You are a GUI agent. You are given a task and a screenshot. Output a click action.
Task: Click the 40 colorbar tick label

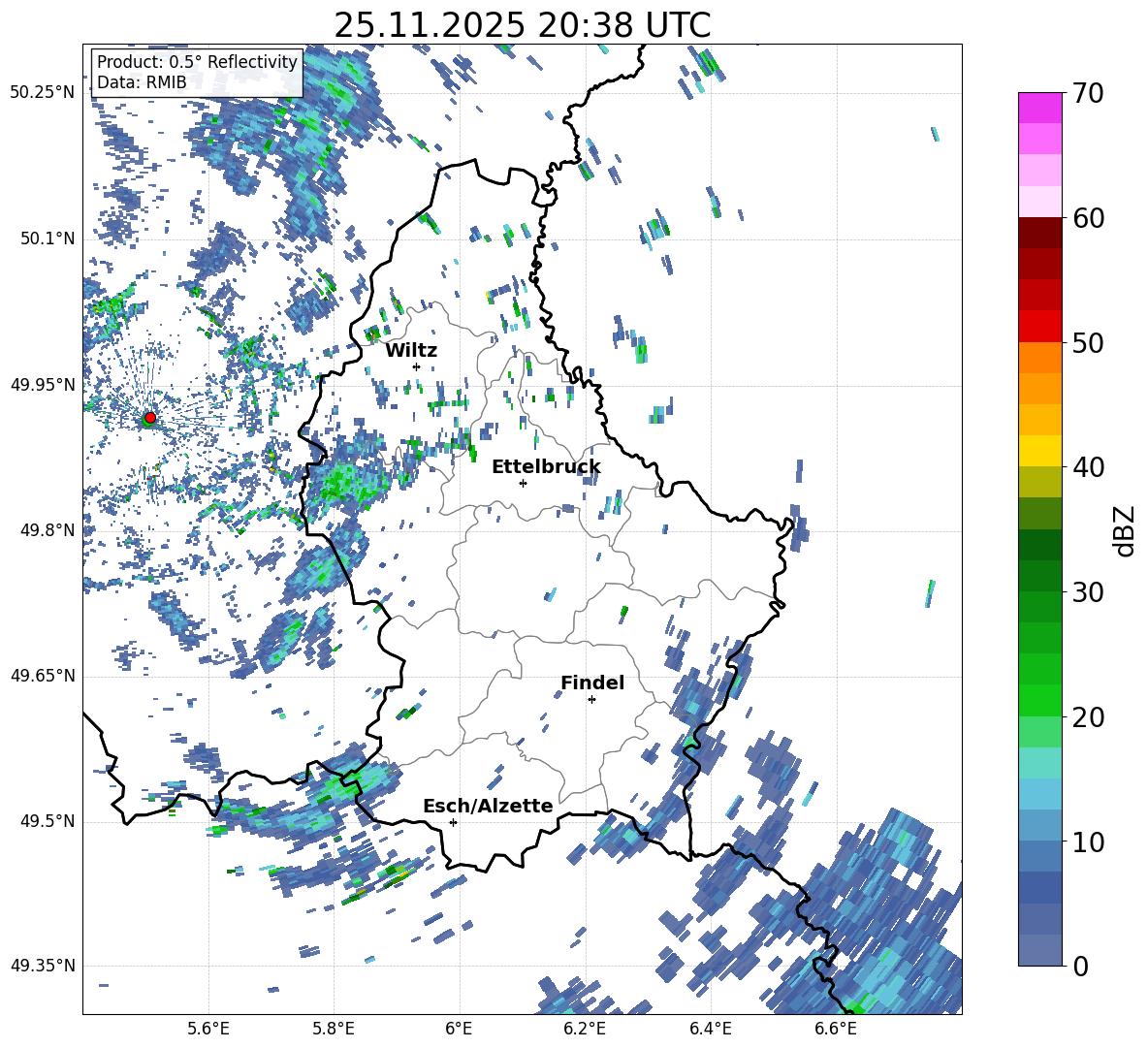pyautogui.click(x=1088, y=467)
